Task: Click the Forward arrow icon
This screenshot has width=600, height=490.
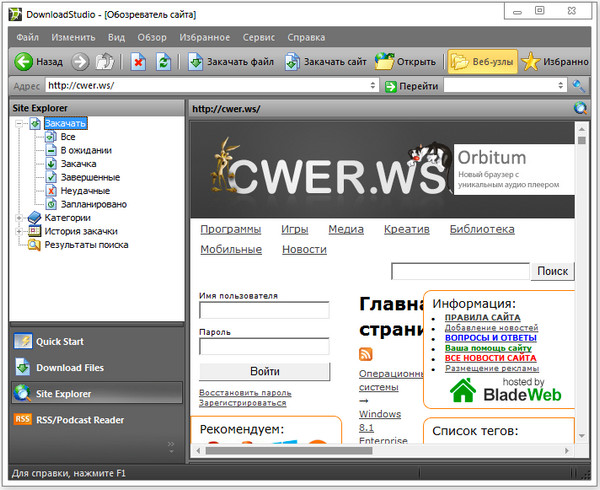Action: pos(81,61)
